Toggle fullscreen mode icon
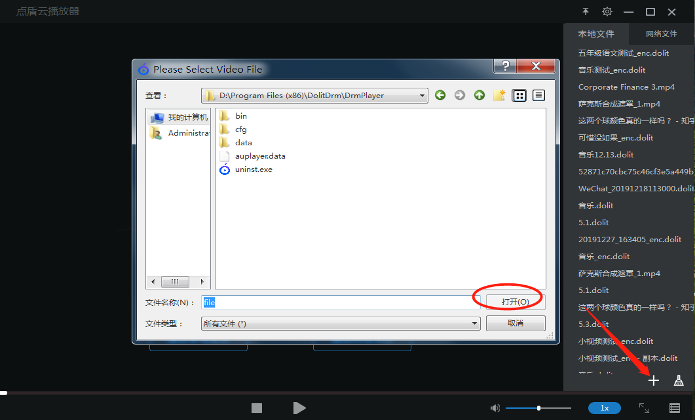The height and width of the screenshot is (420, 695). 645,408
